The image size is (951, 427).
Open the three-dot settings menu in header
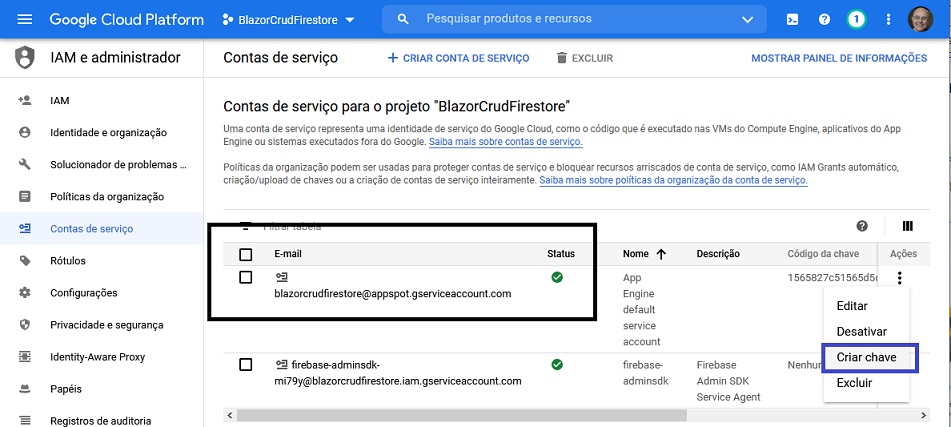tap(889, 19)
